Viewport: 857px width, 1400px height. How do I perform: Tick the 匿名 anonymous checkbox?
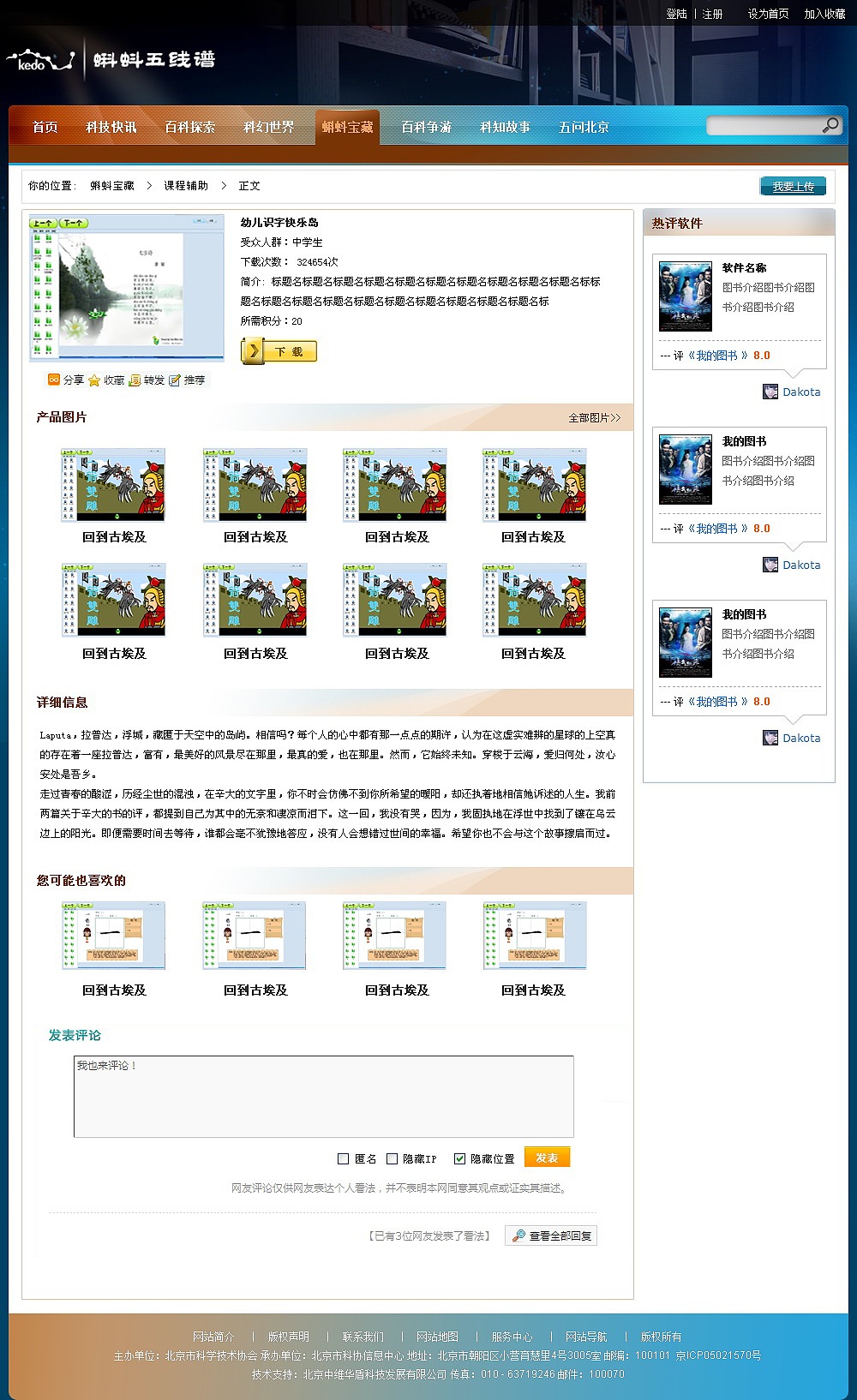point(344,1158)
